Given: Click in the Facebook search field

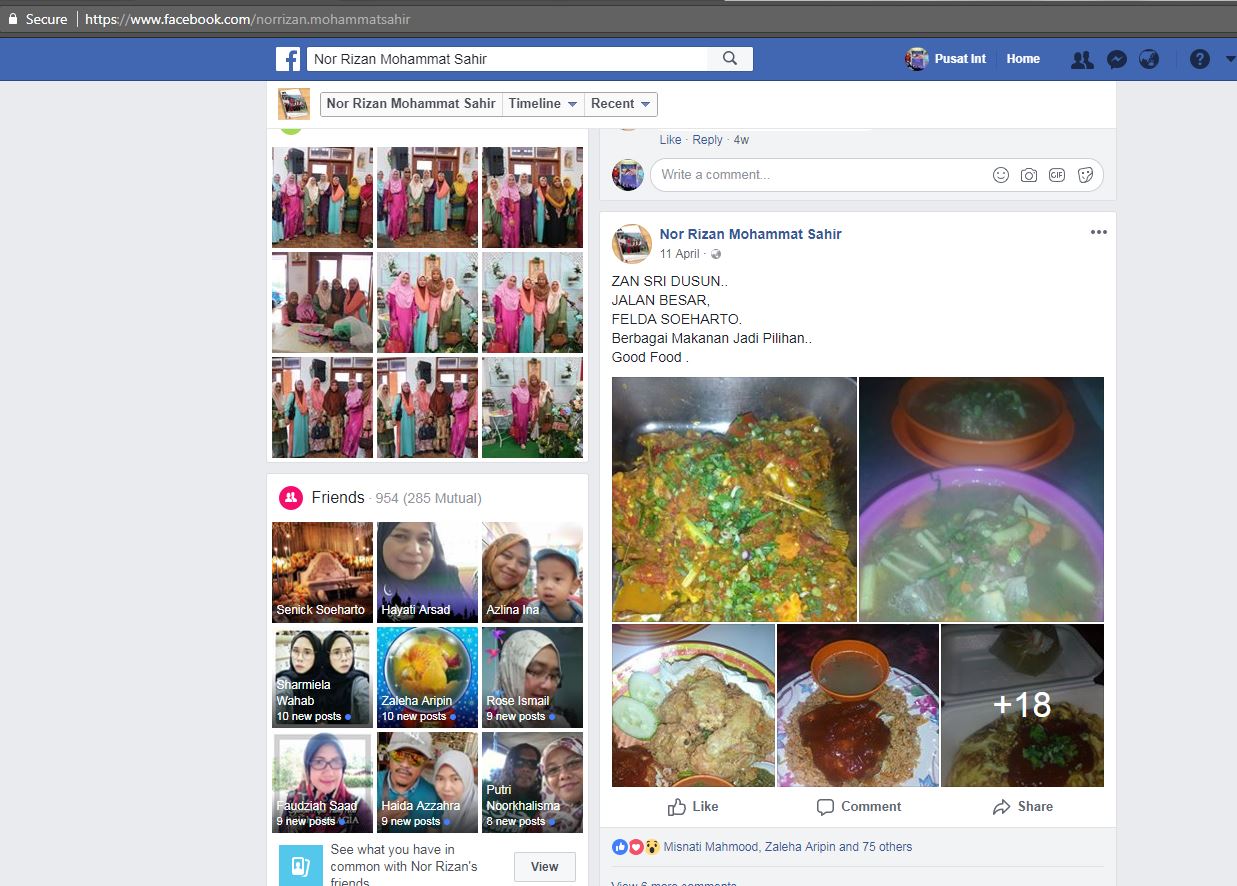Looking at the screenshot, I should pos(507,59).
